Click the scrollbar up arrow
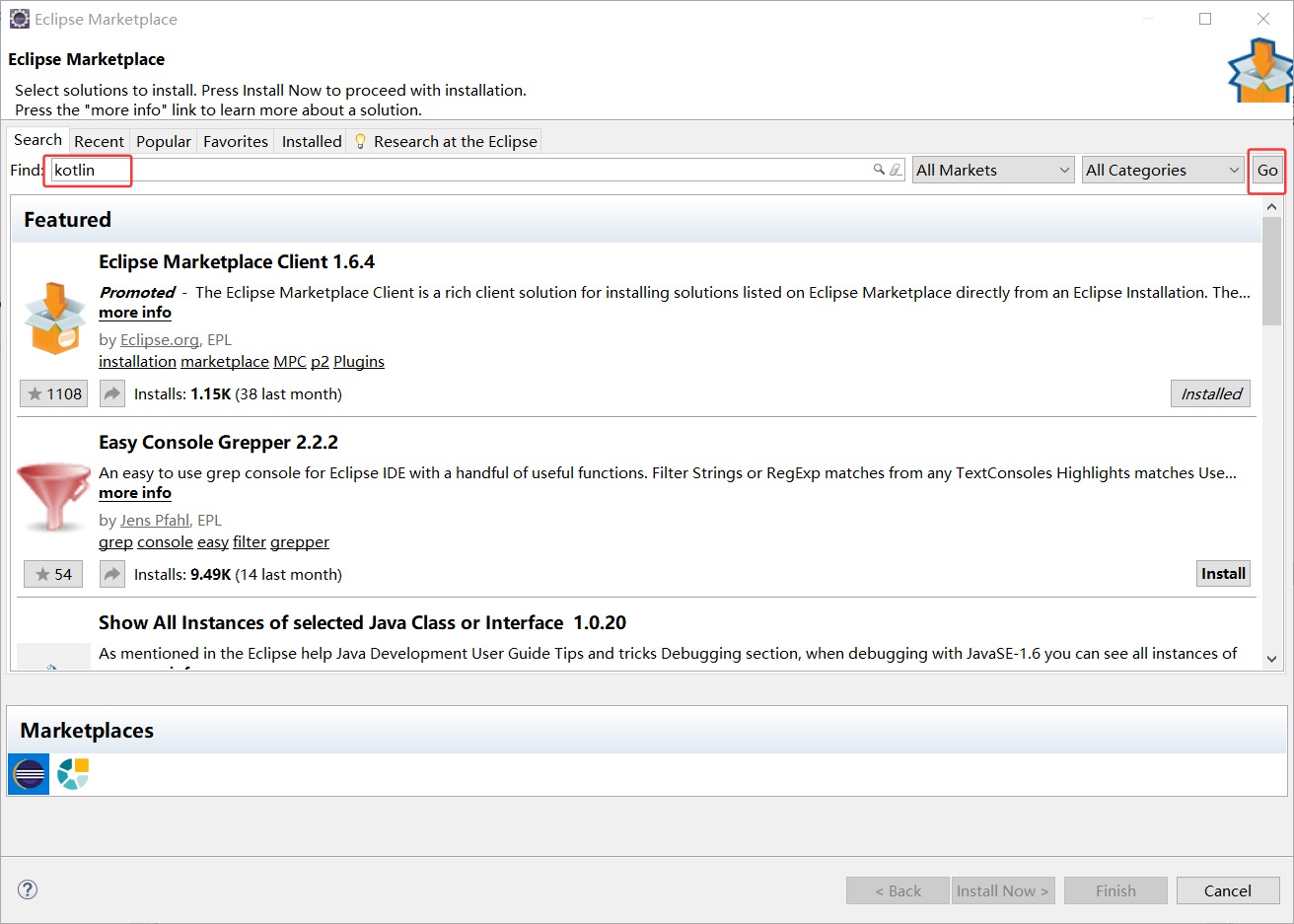This screenshot has width=1294, height=924. (x=1271, y=207)
